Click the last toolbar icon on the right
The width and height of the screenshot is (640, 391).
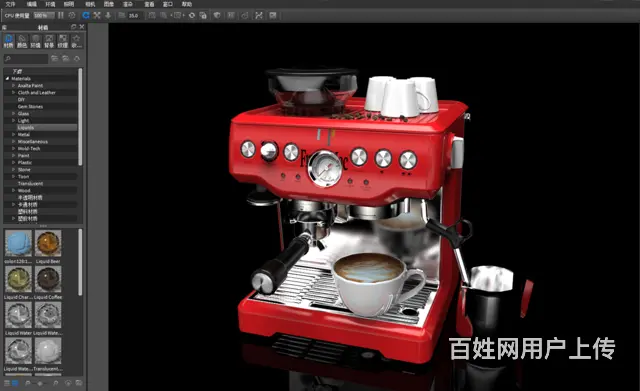[273, 16]
